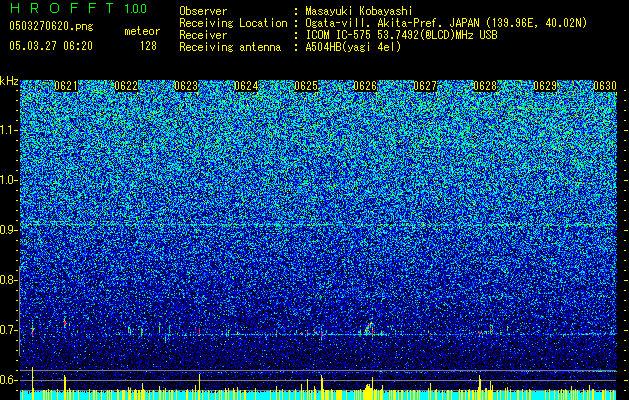Click the 0624 time marker
This screenshot has width=629, height=400.
[246, 86]
